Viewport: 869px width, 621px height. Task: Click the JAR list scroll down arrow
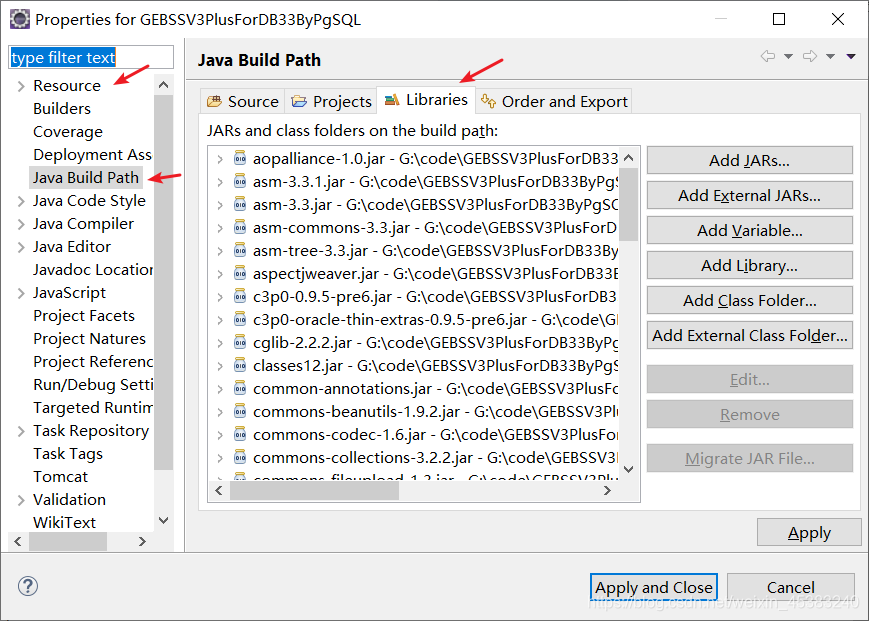click(x=628, y=469)
